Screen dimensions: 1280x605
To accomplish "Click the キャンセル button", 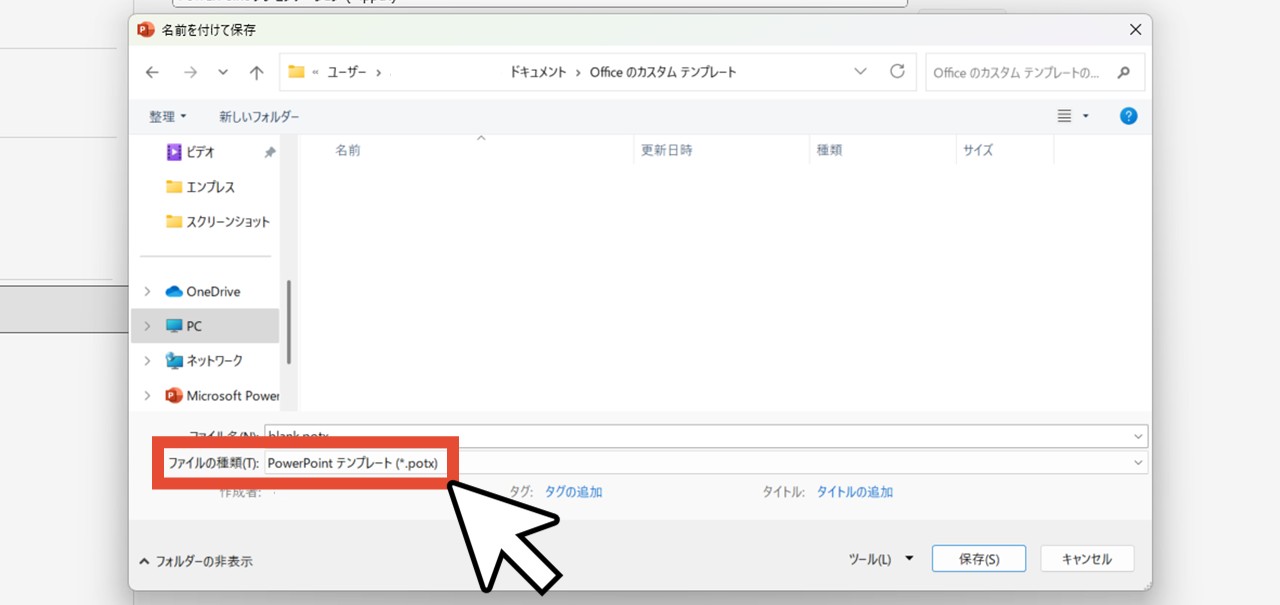I will pyautogui.click(x=1087, y=559).
